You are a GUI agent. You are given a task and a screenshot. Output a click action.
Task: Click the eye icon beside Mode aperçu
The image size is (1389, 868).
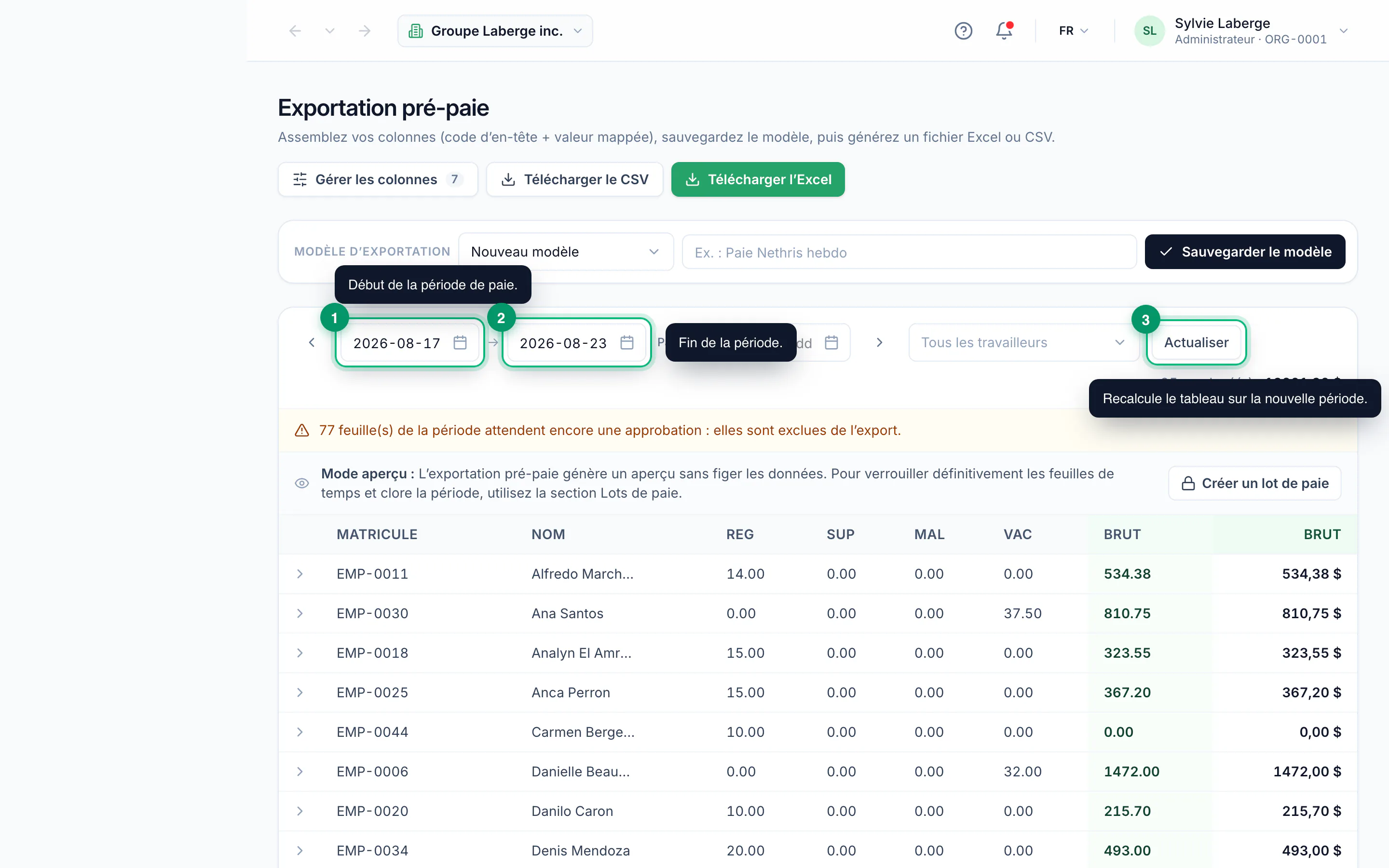tap(302, 483)
